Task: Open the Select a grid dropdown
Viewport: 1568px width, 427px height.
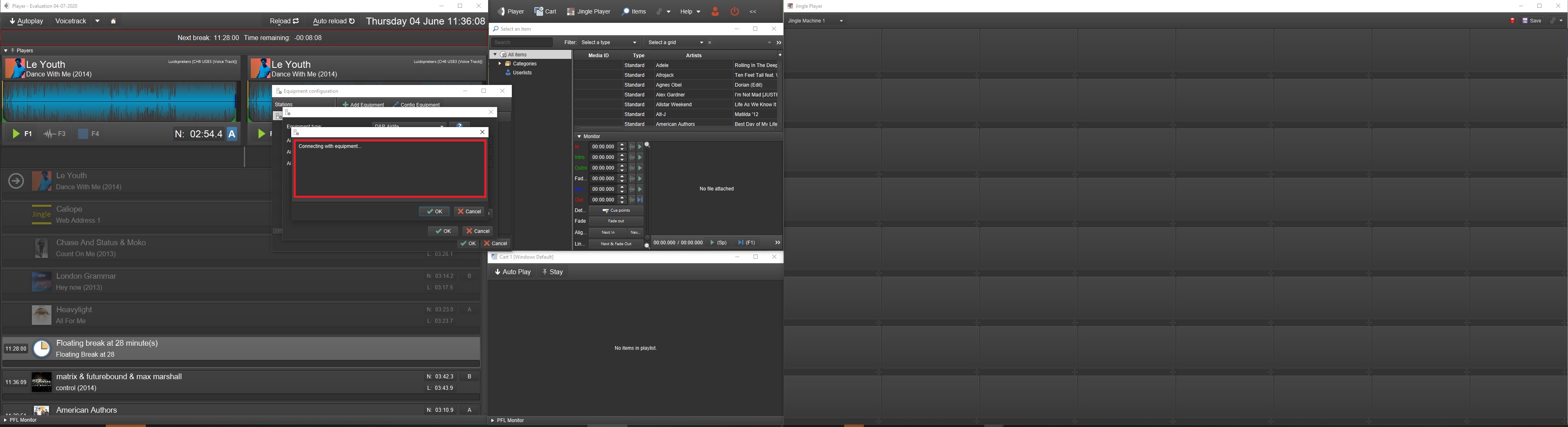Action: (676, 42)
